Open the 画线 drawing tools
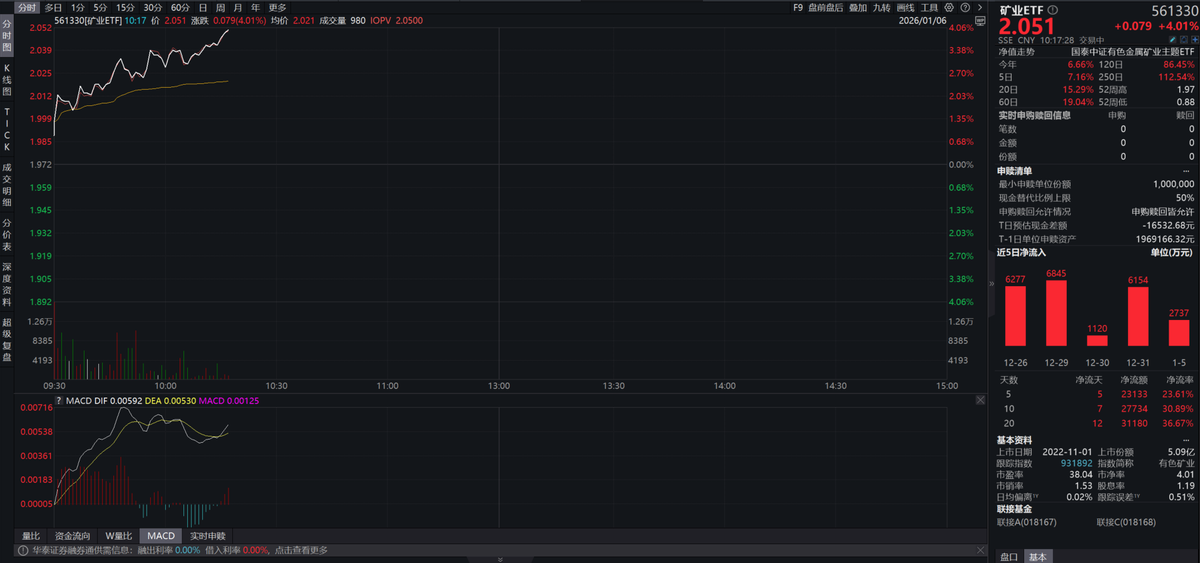Viewport: 1200px width, 563px height. [x=906, y=7]
